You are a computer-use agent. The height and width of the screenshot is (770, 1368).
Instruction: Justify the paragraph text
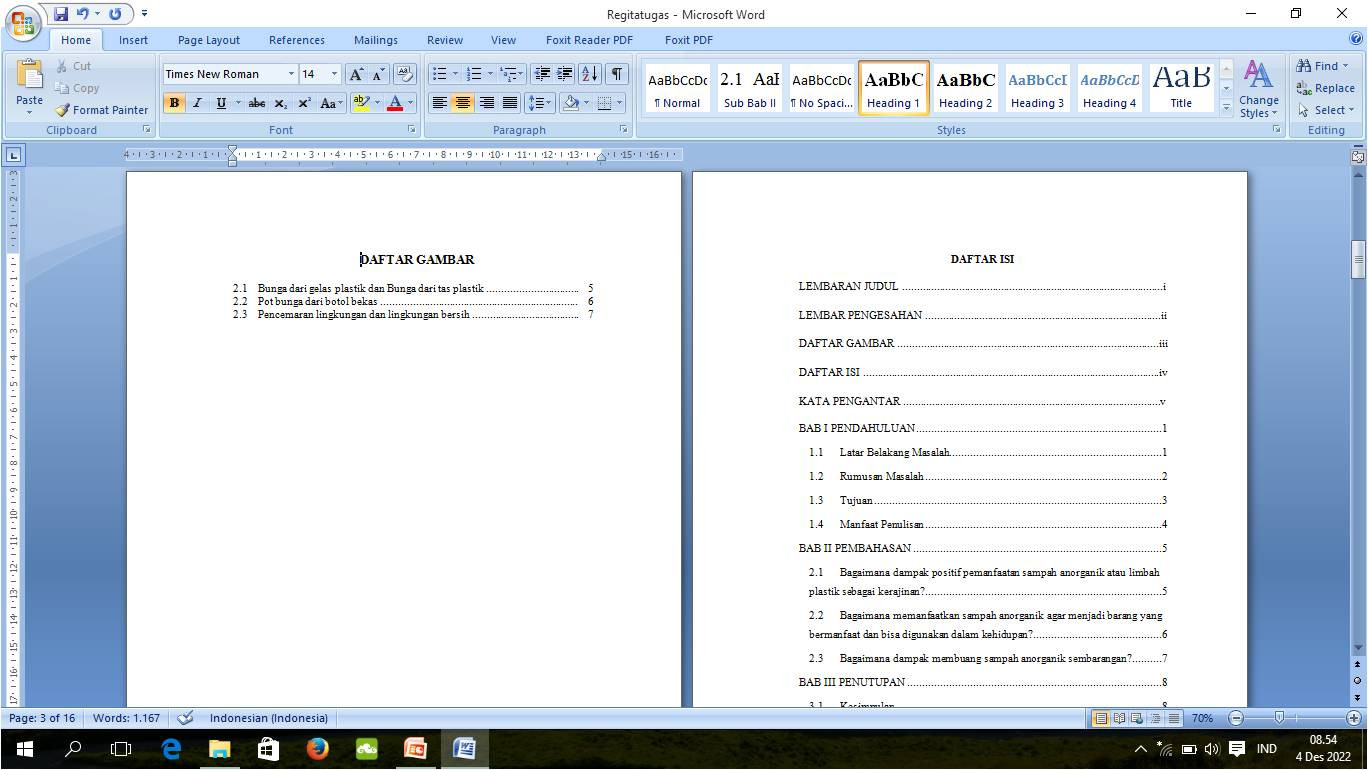[509, 103]
